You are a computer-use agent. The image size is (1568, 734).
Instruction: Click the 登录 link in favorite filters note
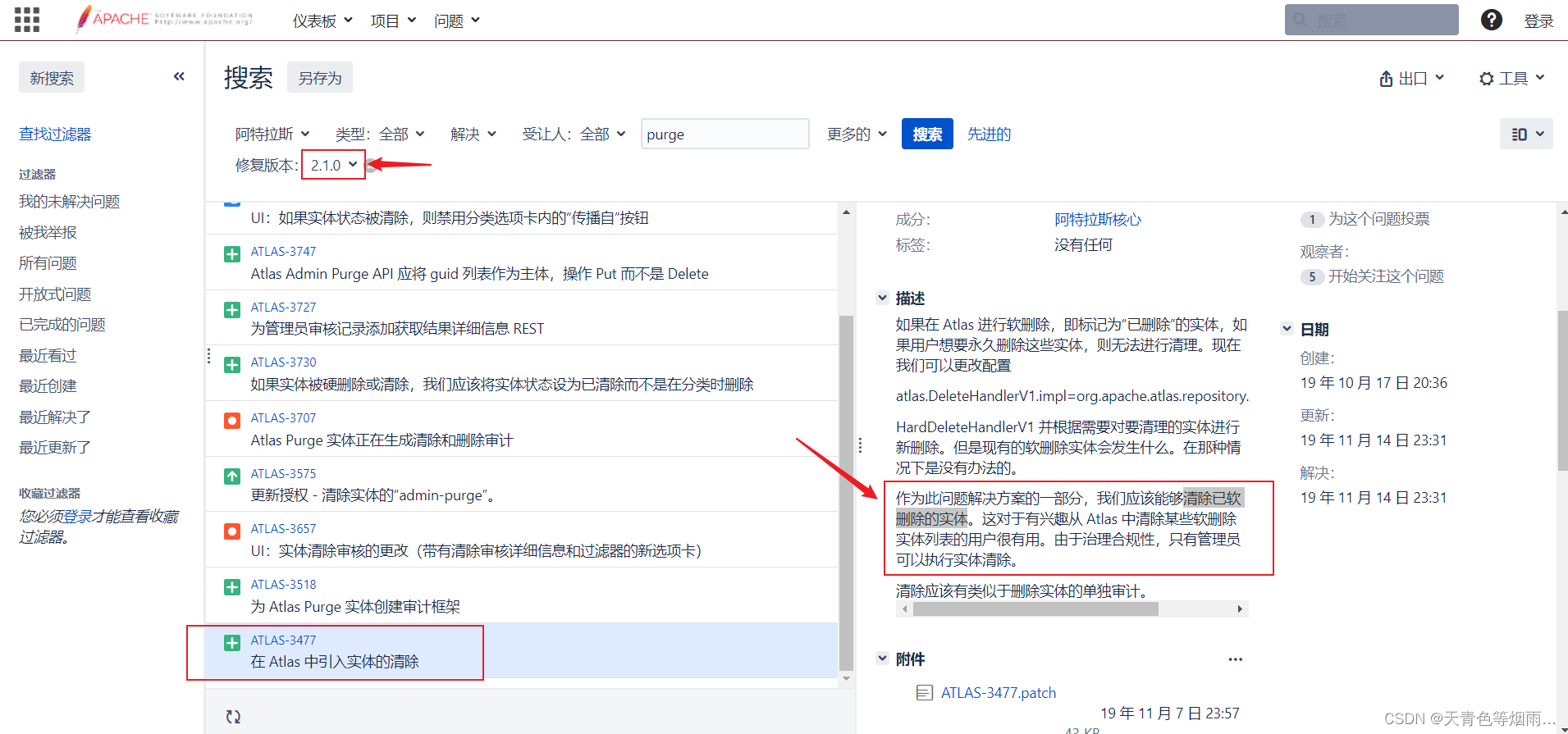click(78, 517)
